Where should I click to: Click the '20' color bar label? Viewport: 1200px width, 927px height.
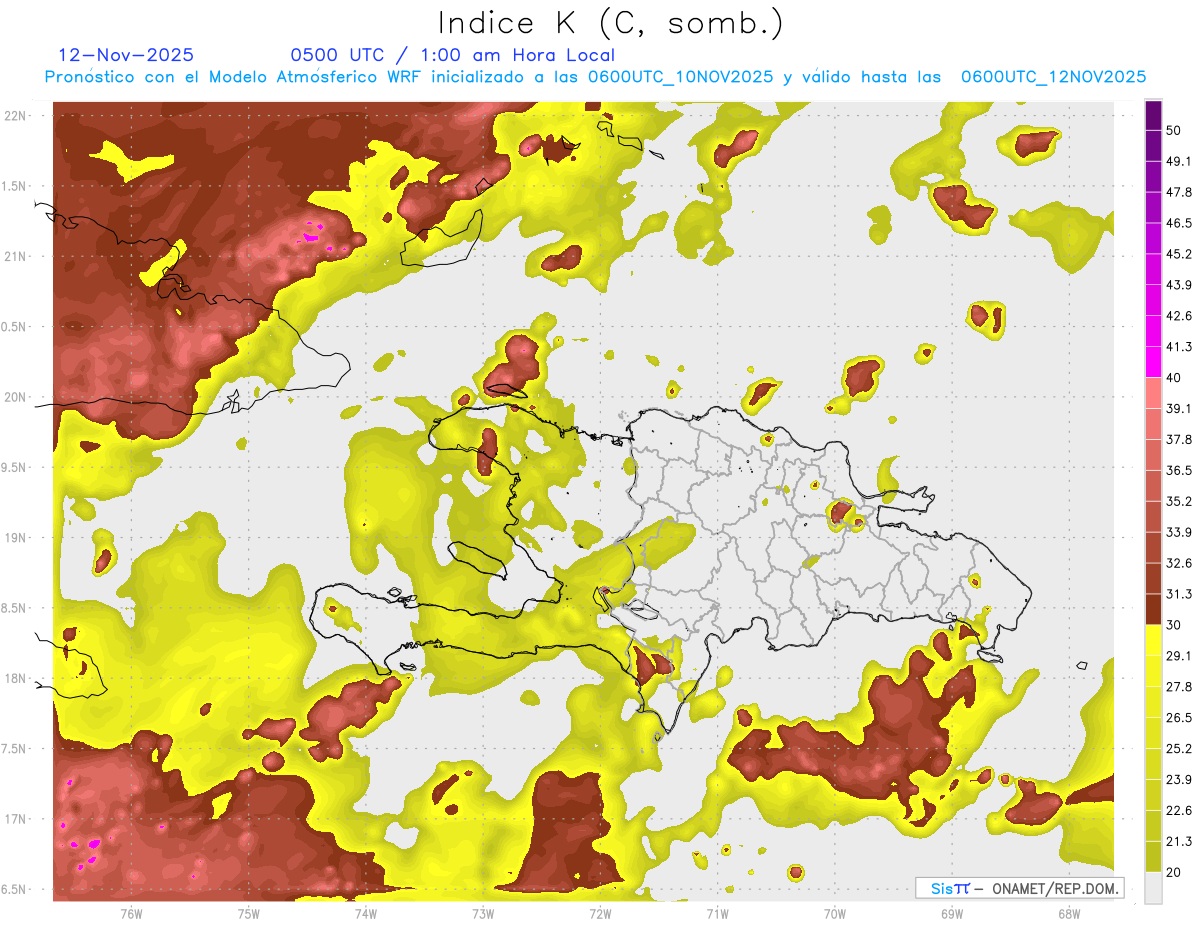pos(1174,872)
